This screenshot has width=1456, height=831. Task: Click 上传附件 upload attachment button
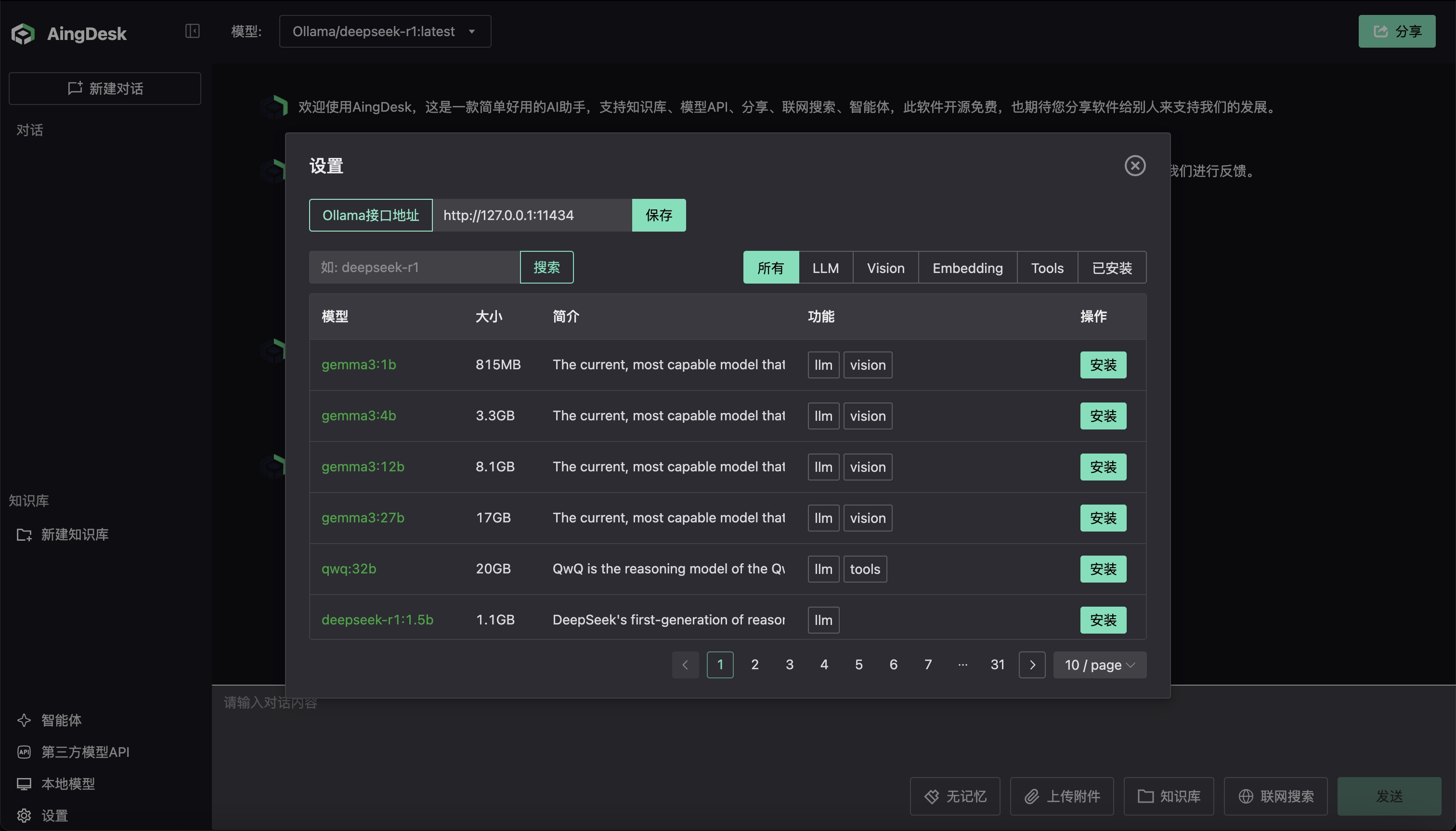click(x=1061, y=796)
